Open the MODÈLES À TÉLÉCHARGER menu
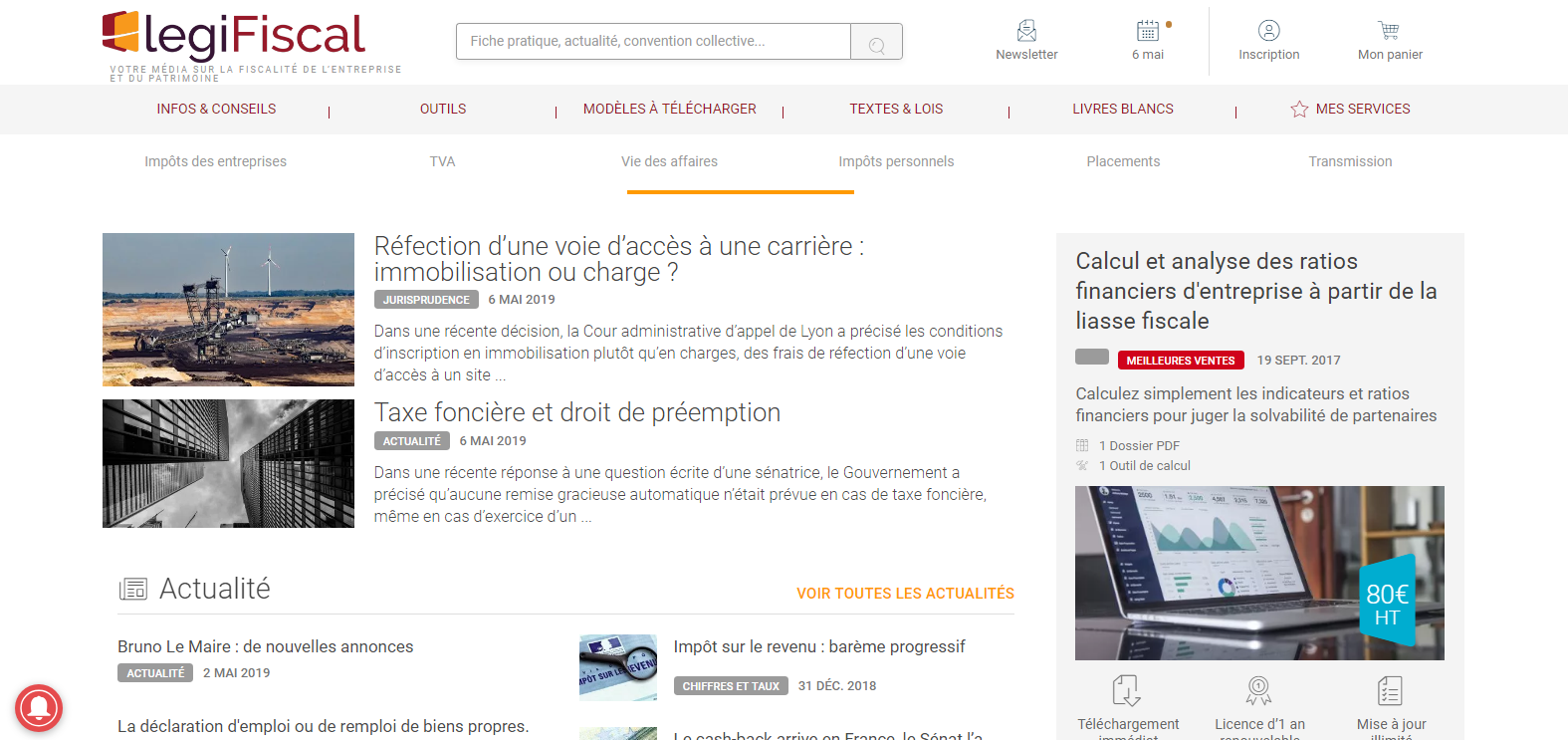 point(670,110)
